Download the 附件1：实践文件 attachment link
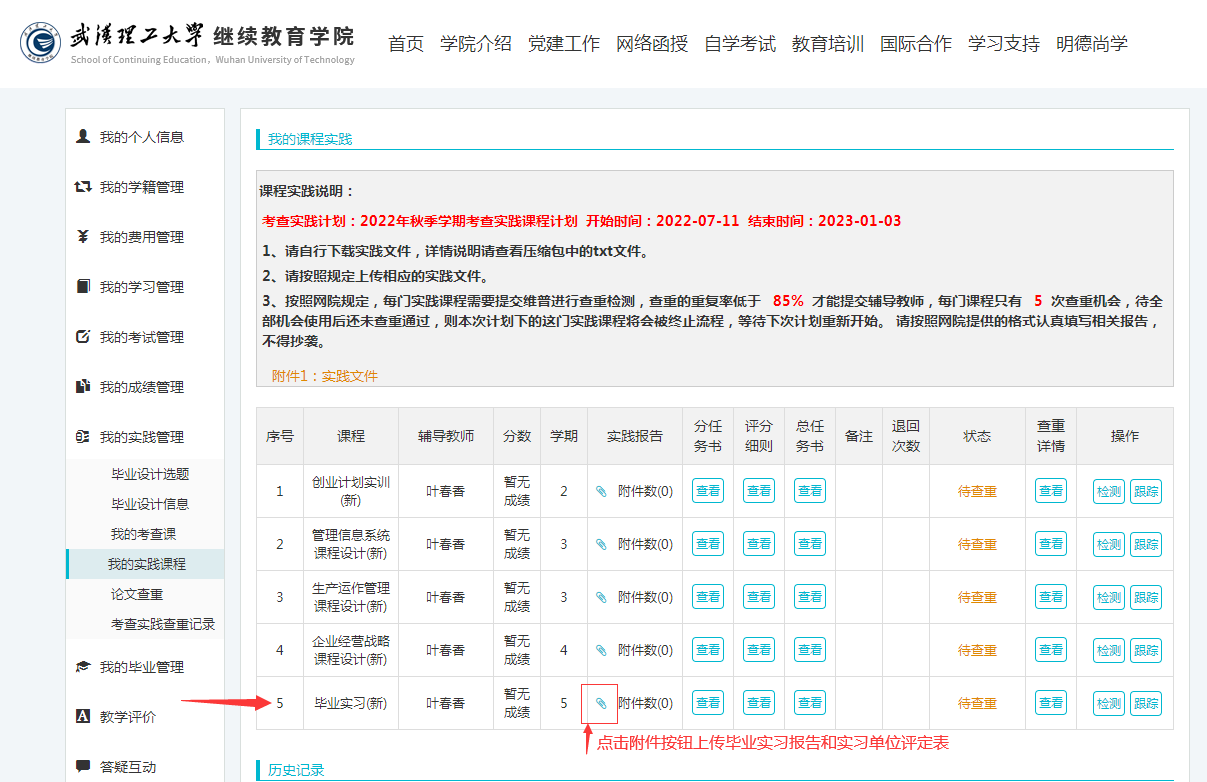This screenshot has width=1207, height=782. pyautogui.click(x=325, y=376)
